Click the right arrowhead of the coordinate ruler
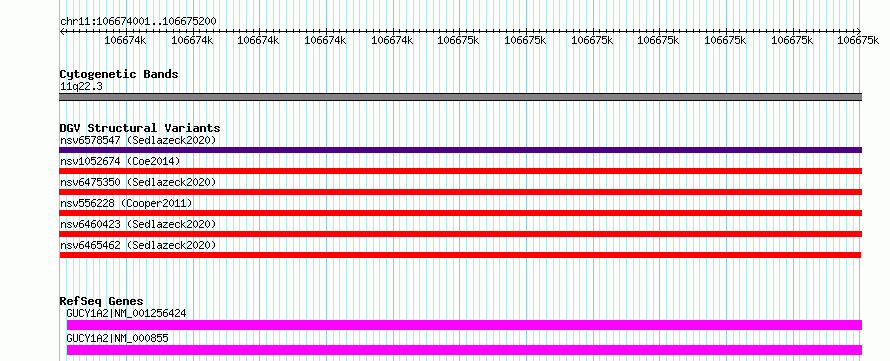Viewport: 890px width, 361px height. pos(859,31)
